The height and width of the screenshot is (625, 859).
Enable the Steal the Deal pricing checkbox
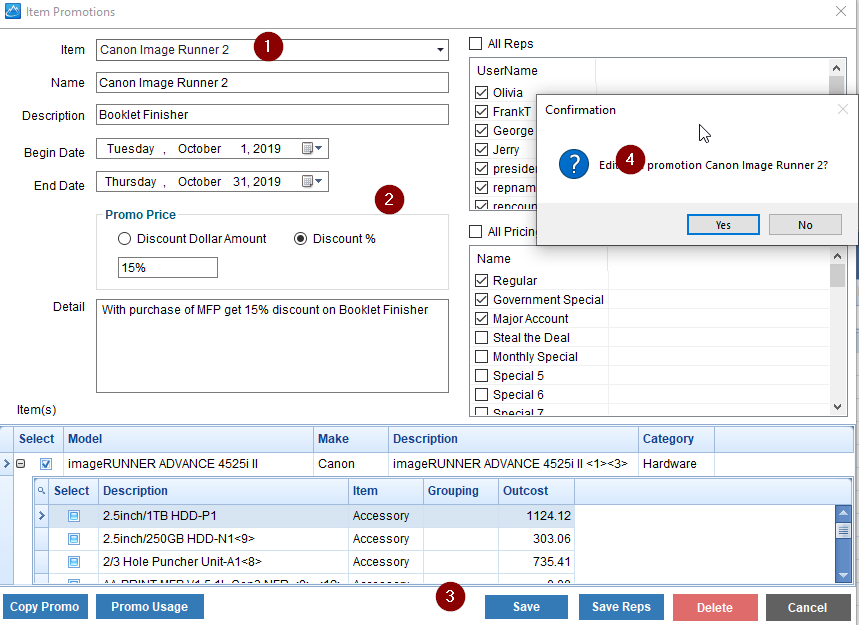pyautogui.click(x=482, y=337)
